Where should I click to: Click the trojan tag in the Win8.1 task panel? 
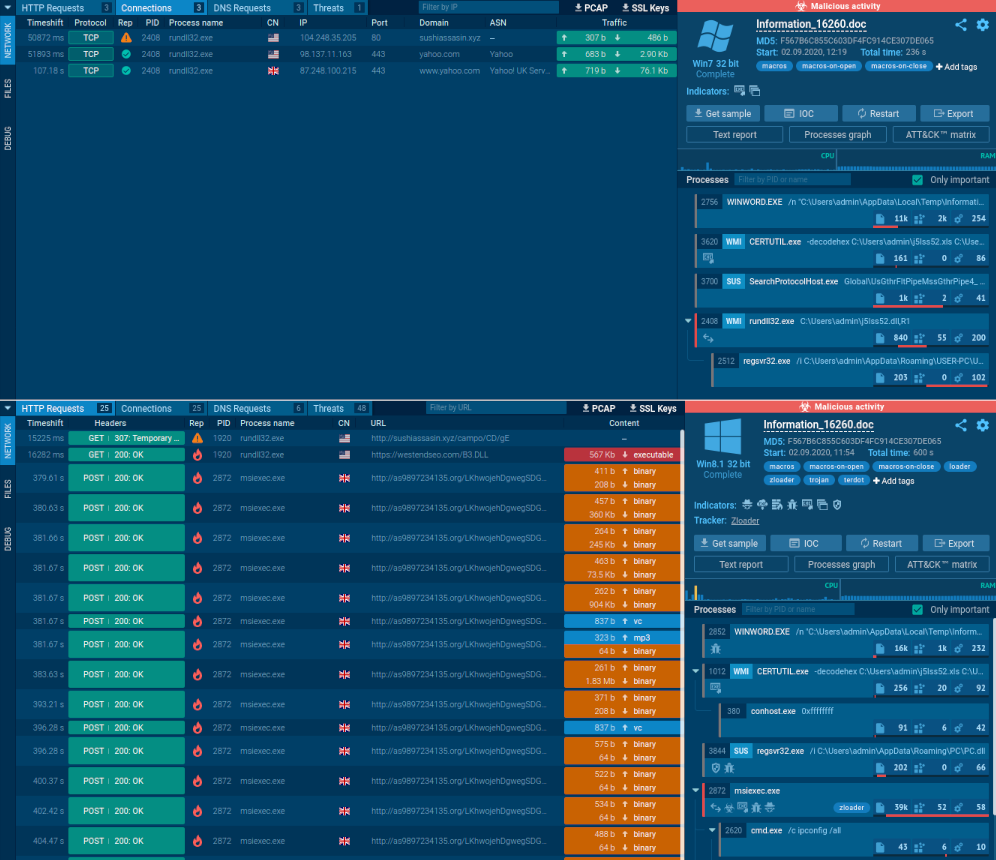tap(818, 480)
